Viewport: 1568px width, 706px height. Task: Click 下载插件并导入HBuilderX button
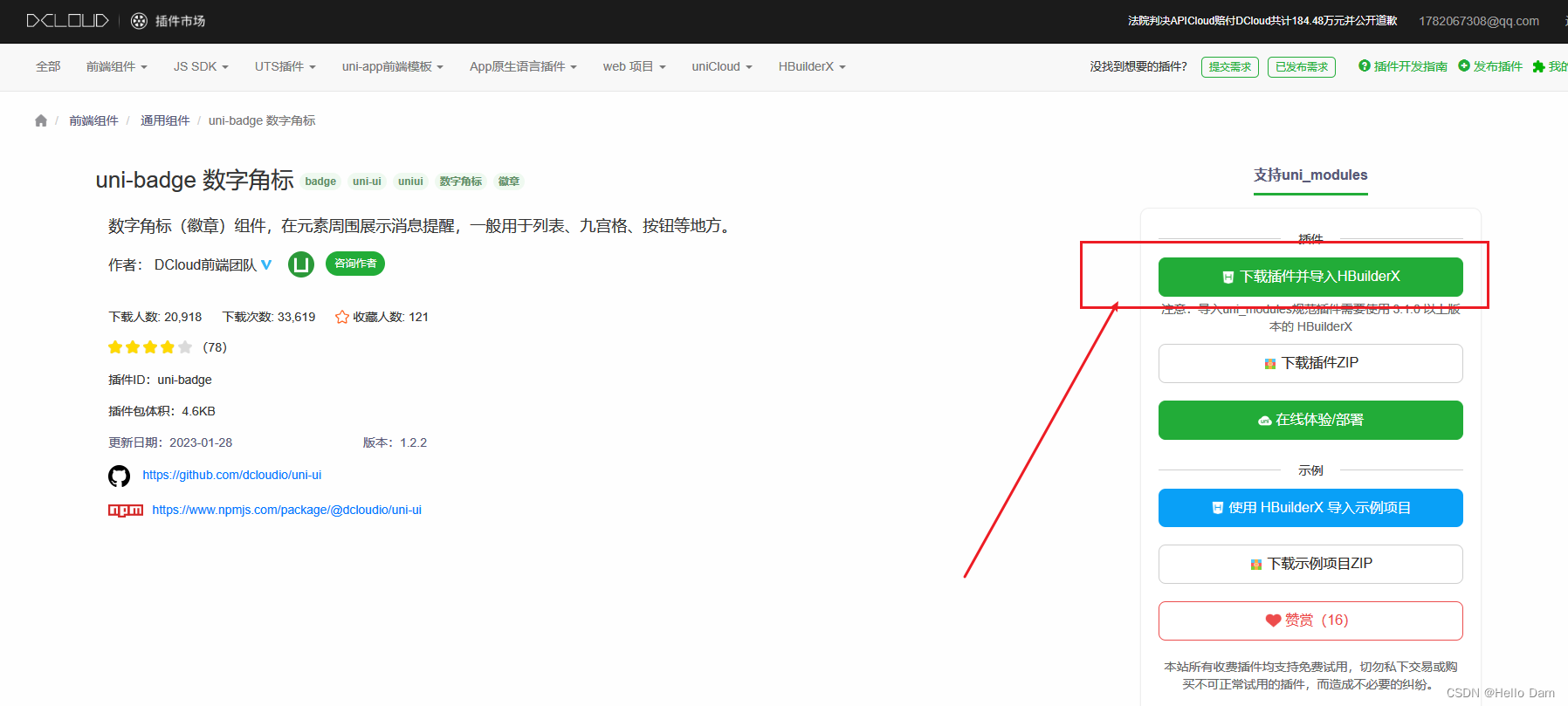click(x=1310, y=277)
